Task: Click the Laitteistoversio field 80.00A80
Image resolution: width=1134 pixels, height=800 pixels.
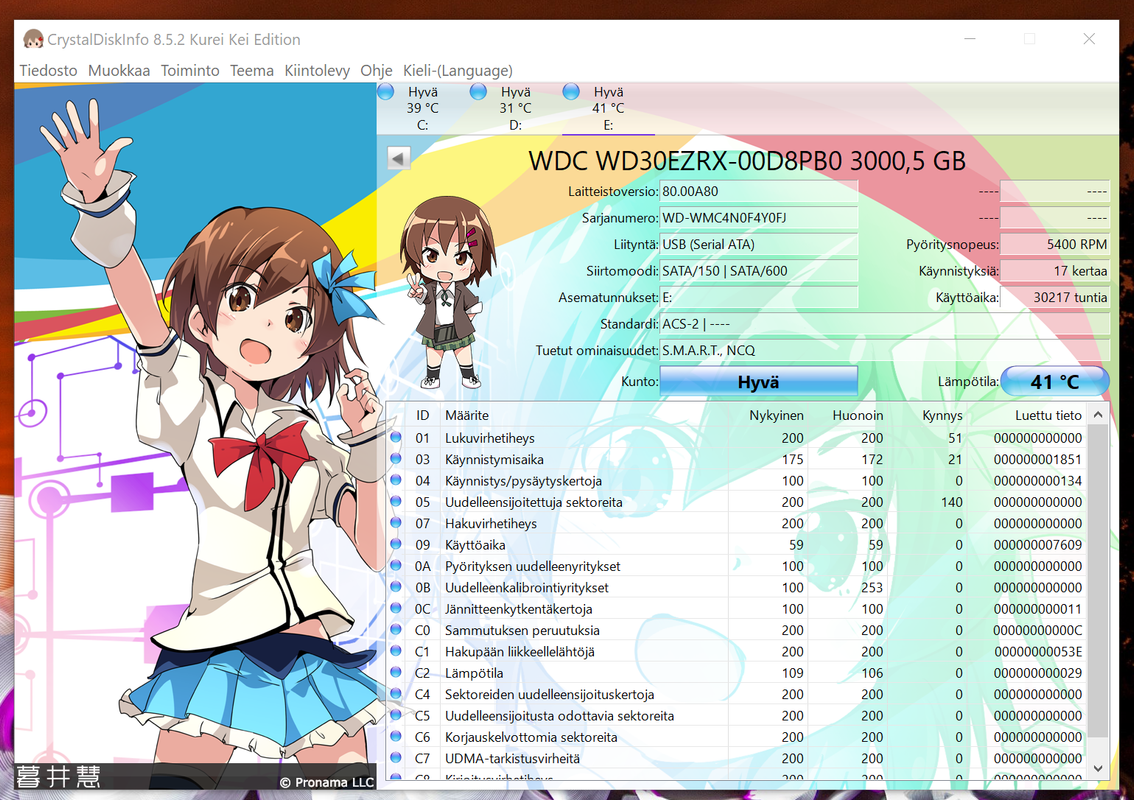Action: 759,192
